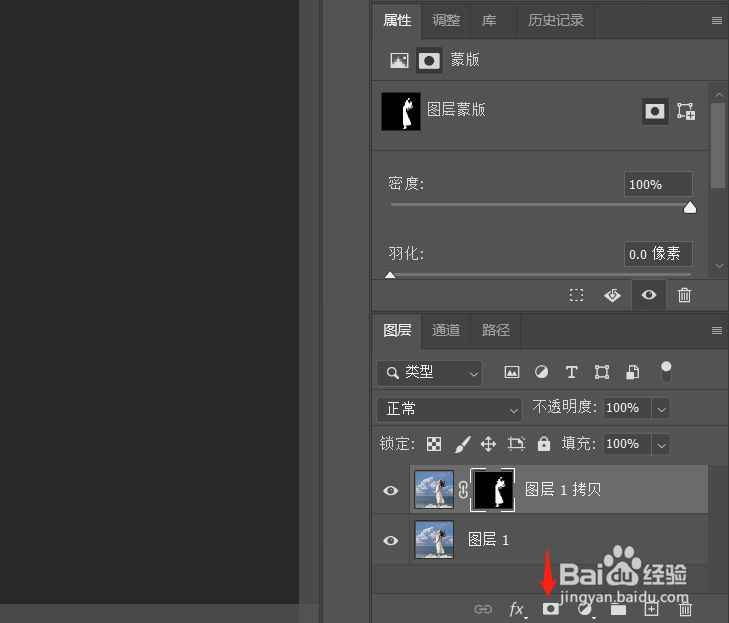Expand the 不透明度 slider arrow
Viewport: 729px width, 623px height.
[x=661, y=409]
